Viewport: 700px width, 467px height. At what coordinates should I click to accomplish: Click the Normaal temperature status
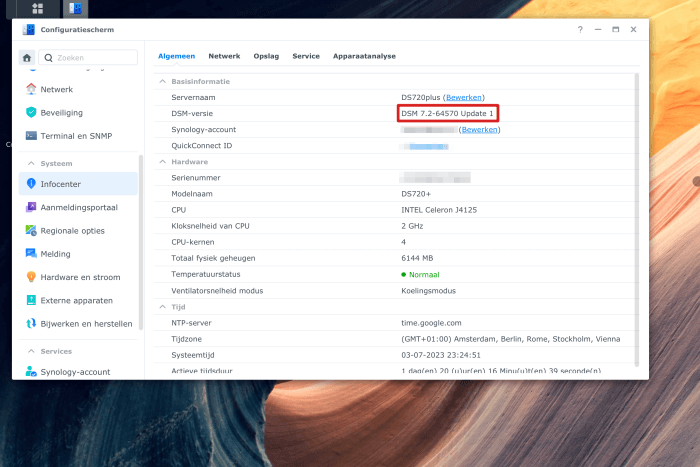pyautogui.click(x=420, y=275)
